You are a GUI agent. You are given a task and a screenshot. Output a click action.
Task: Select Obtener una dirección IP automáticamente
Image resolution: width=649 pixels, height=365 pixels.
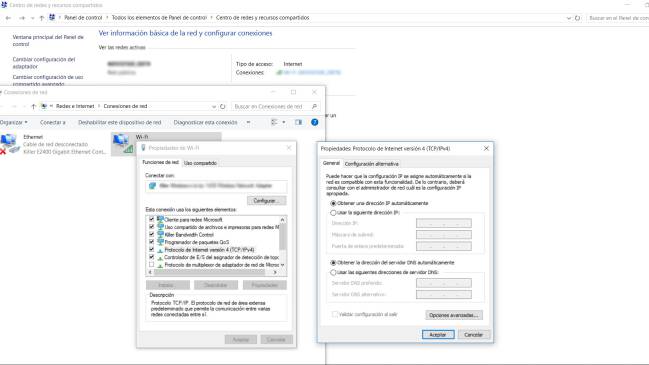coord(333,203)
